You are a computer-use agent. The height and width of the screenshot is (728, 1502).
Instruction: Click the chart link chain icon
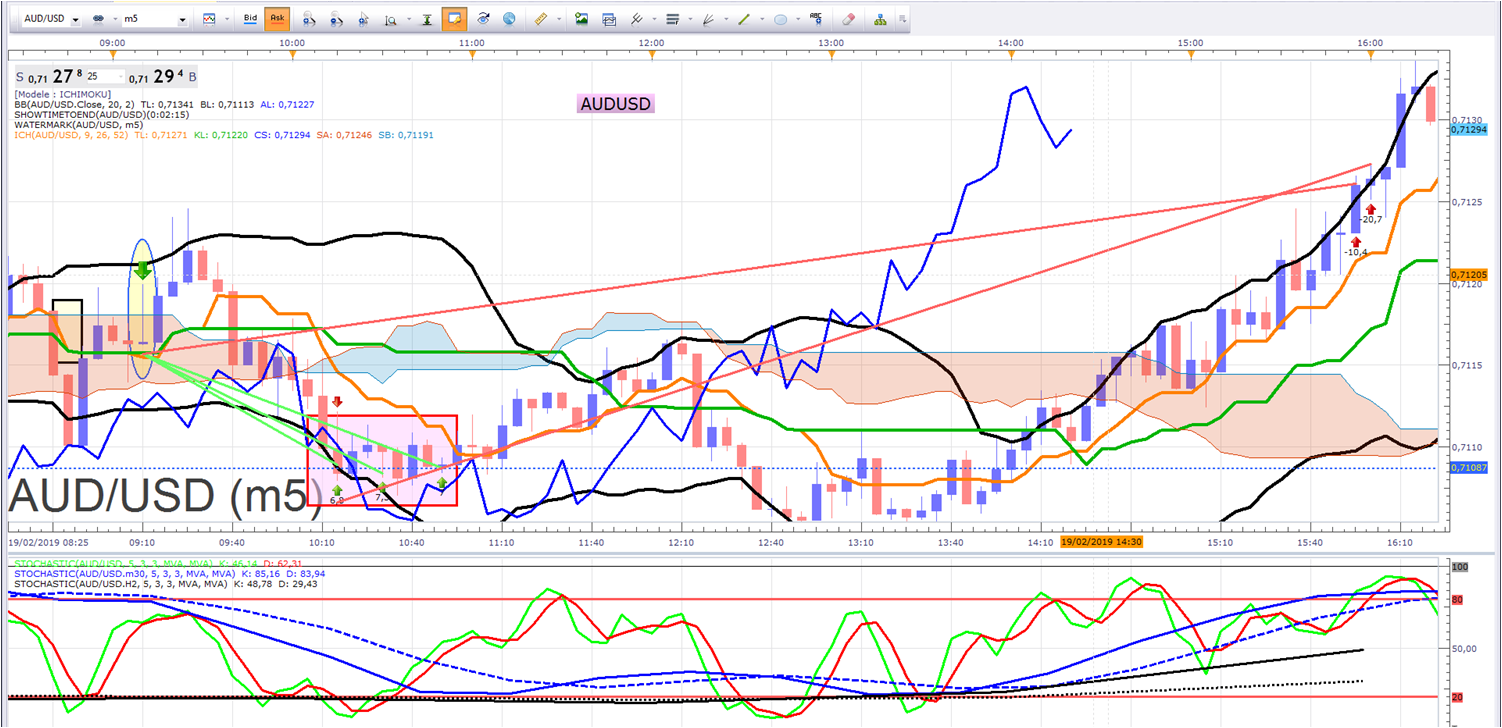tap(98, 19)
